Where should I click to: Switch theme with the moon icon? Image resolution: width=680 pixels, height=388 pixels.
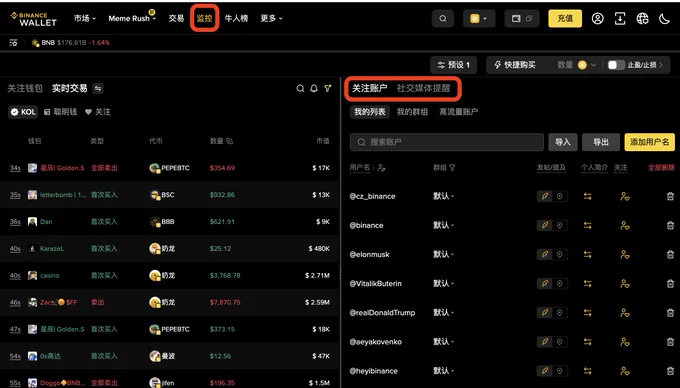tap(664, 19)
